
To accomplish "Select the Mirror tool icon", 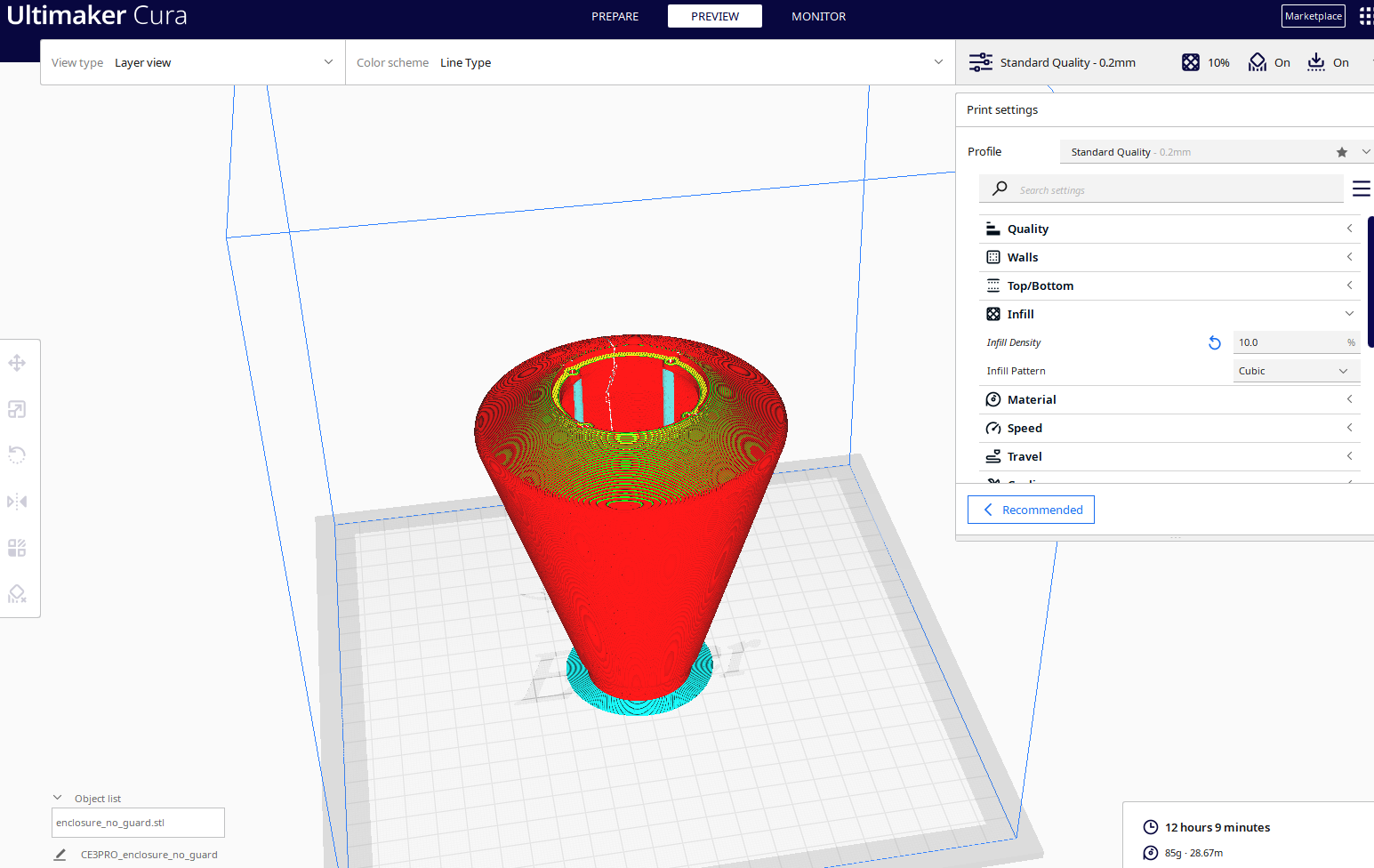I will [x=17, y=502].
